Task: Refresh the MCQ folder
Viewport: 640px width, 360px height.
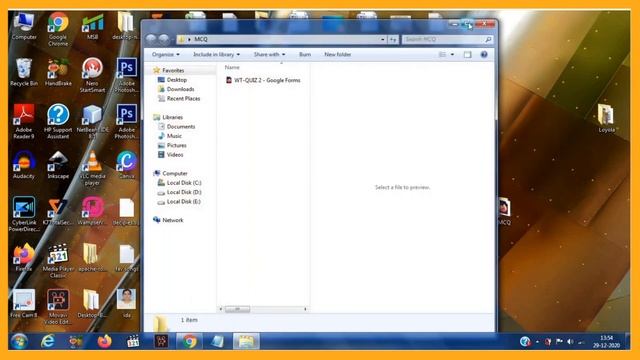Action: coord(393,39)
